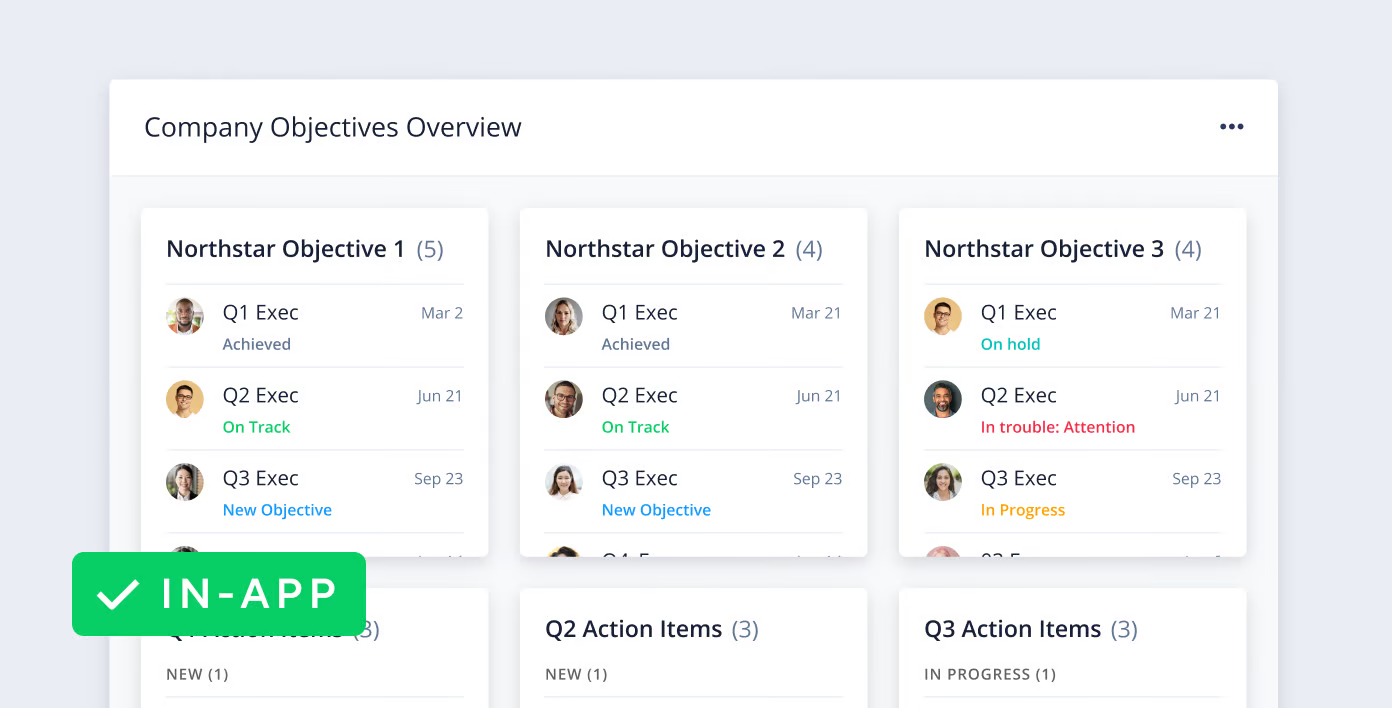Click Q3 Exec avatar in Northstar Objective 1

pyautogui.click(x=185, y=482)
